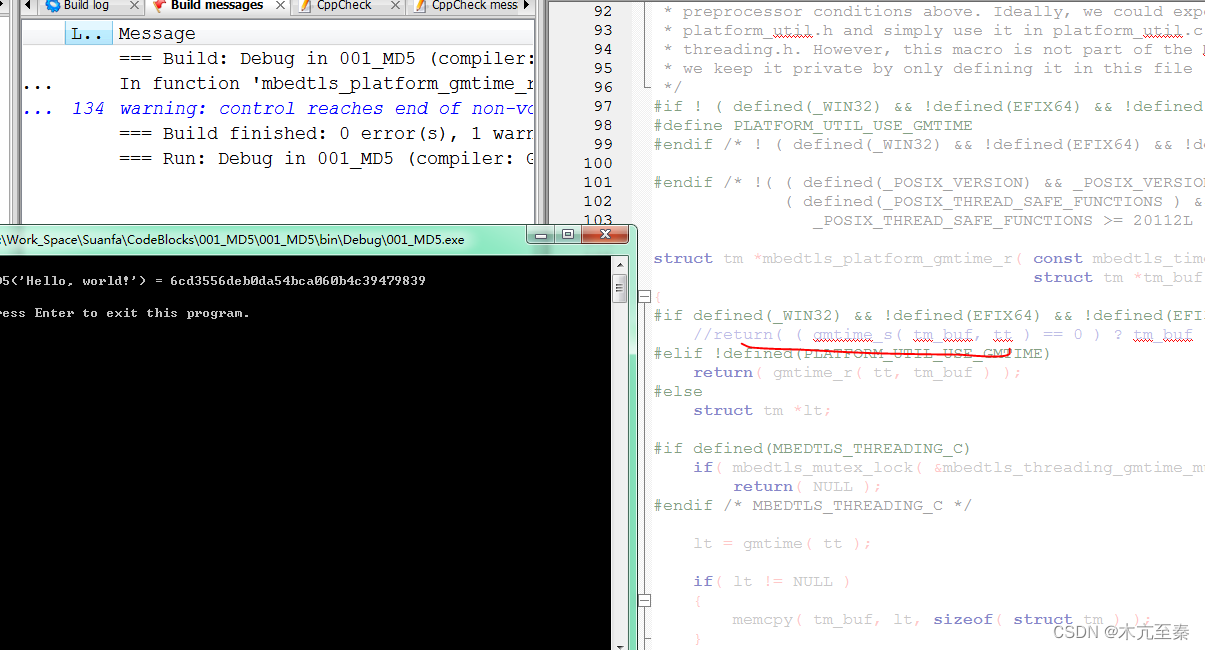
Task: Collapse the code fold beside the struct tm function
Action: click(645, 296)
